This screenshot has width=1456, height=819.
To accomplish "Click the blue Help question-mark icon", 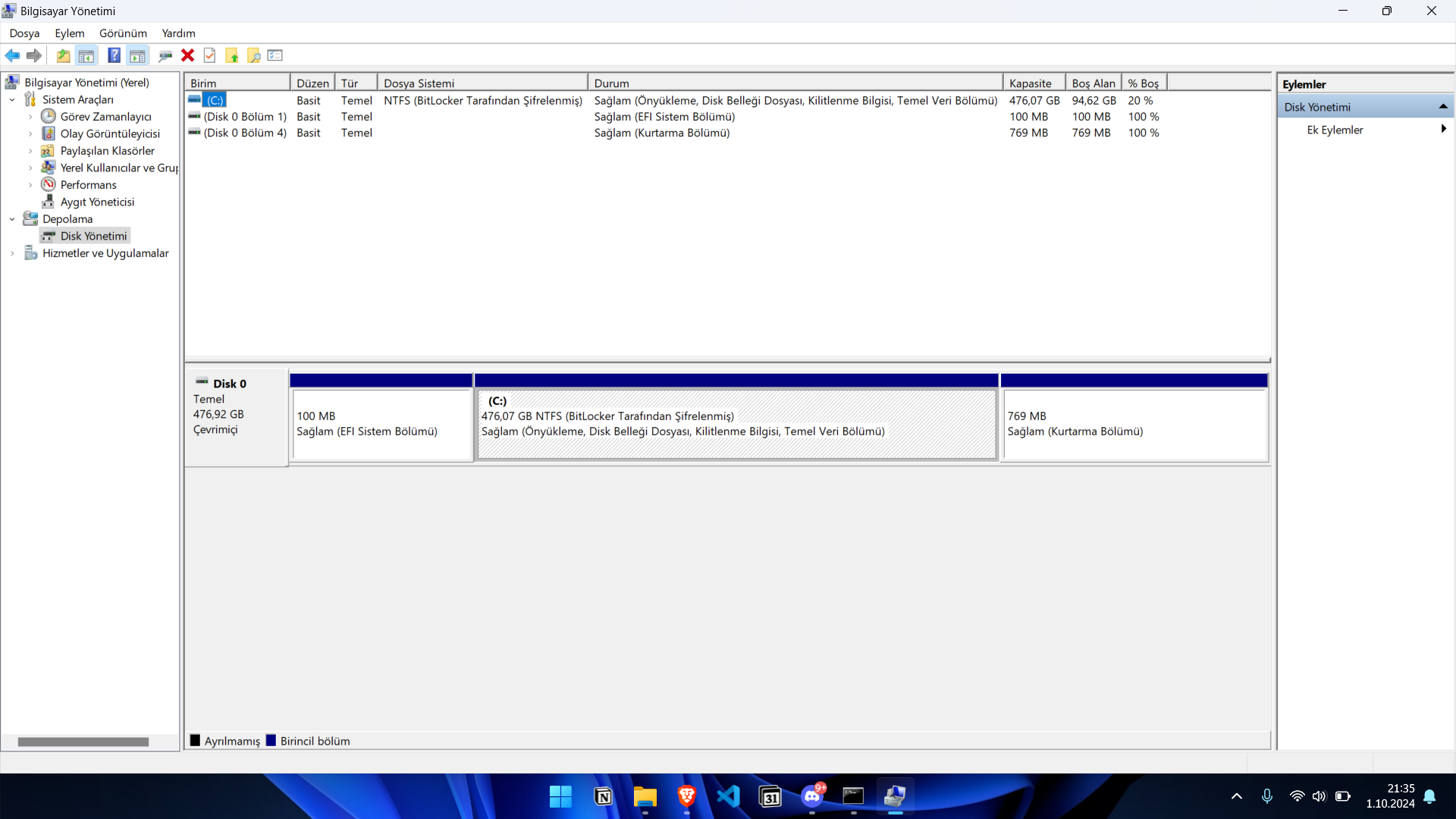I will point(114,55).
